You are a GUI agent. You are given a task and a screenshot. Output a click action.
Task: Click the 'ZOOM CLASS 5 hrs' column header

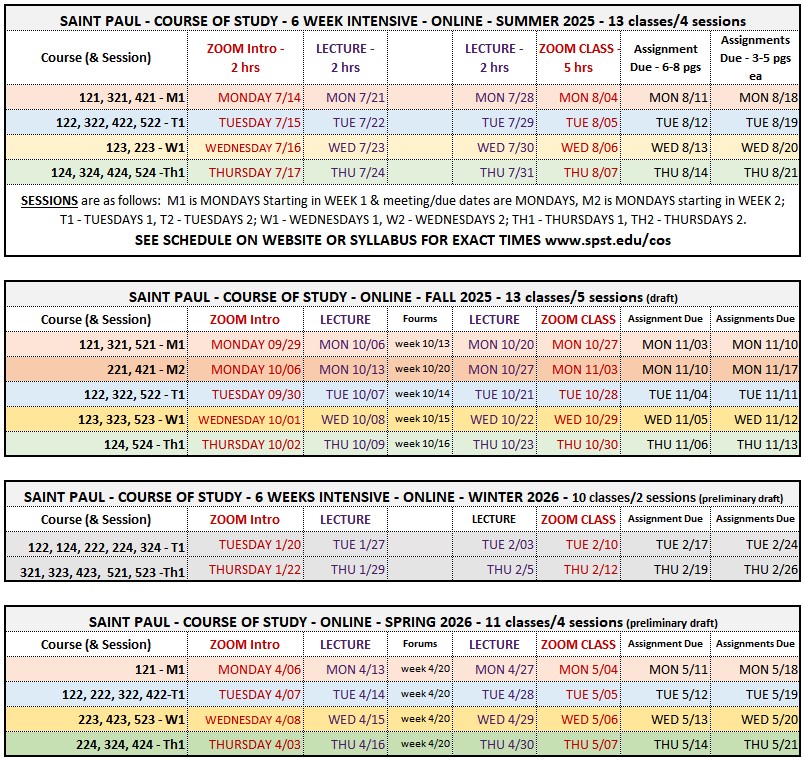[578, 58]
